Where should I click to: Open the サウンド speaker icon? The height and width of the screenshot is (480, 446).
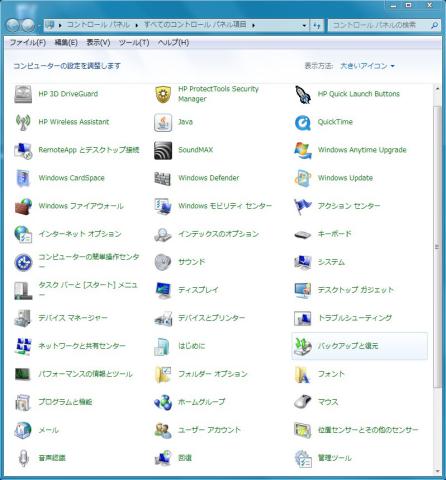(163, 262)
